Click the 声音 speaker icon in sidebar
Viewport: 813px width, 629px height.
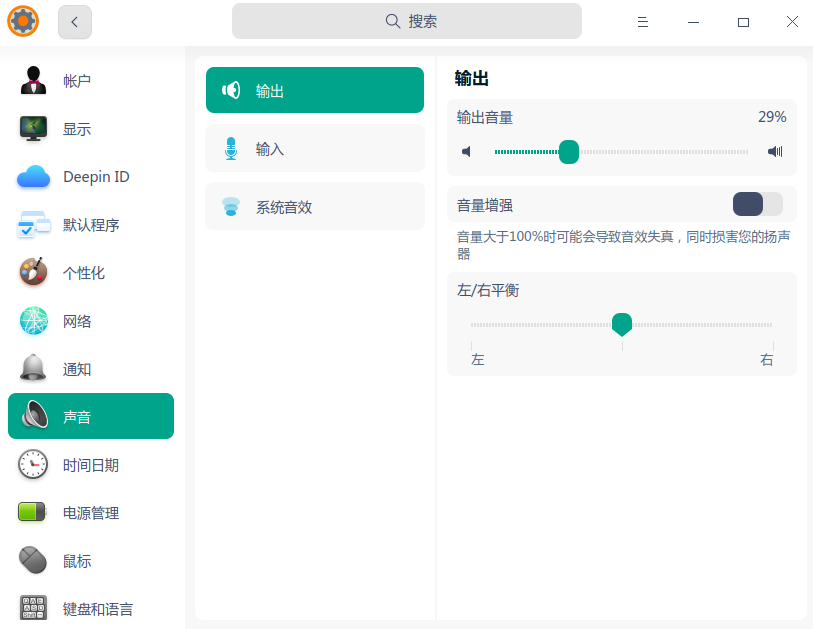[34, 415]
